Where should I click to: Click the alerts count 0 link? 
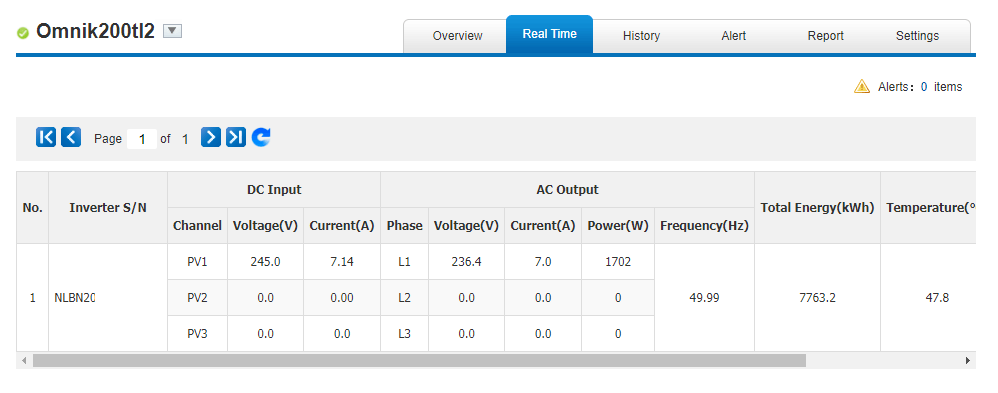click(924, 87)
